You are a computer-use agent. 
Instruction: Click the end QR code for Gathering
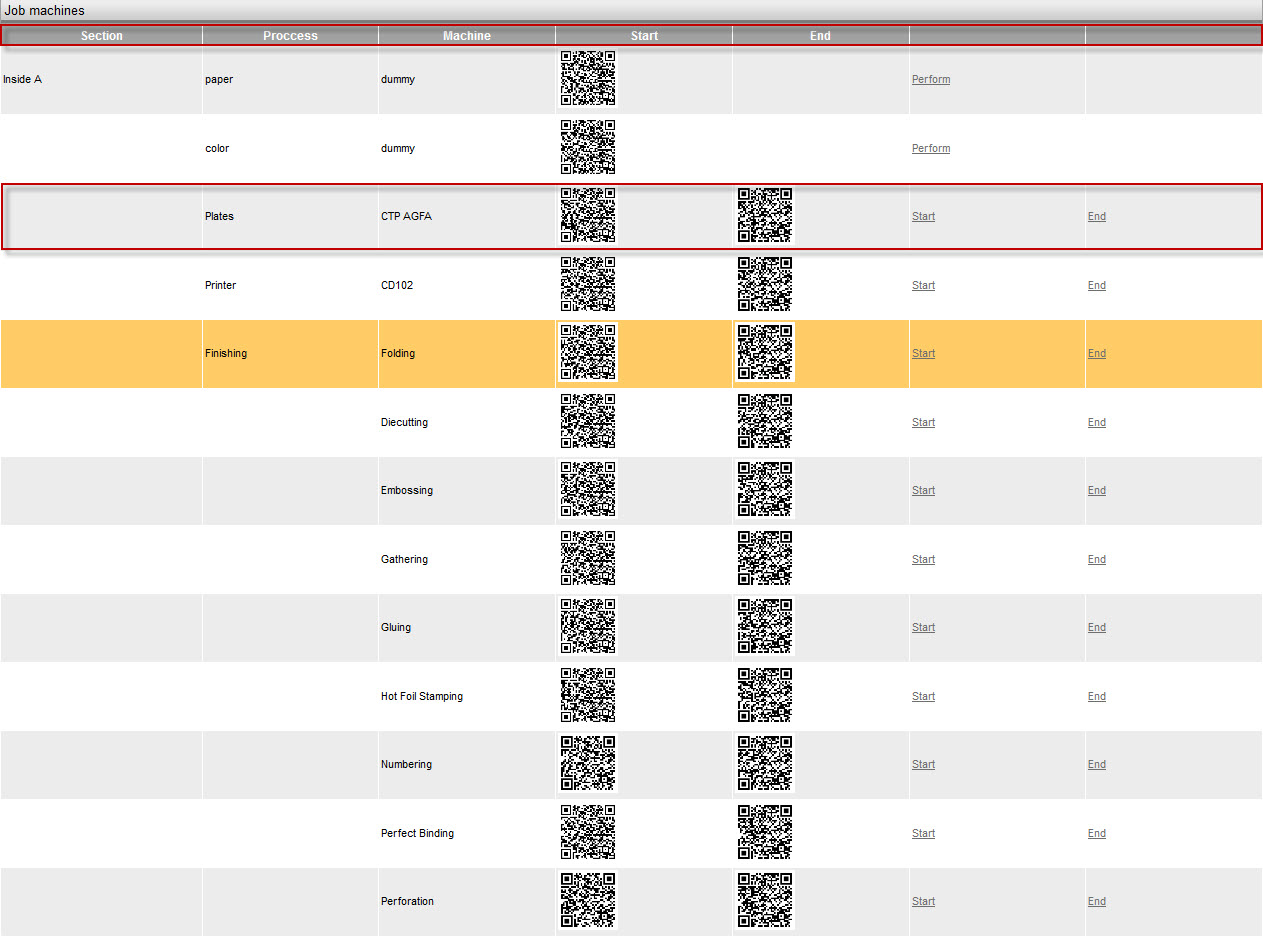pos(765,558)
